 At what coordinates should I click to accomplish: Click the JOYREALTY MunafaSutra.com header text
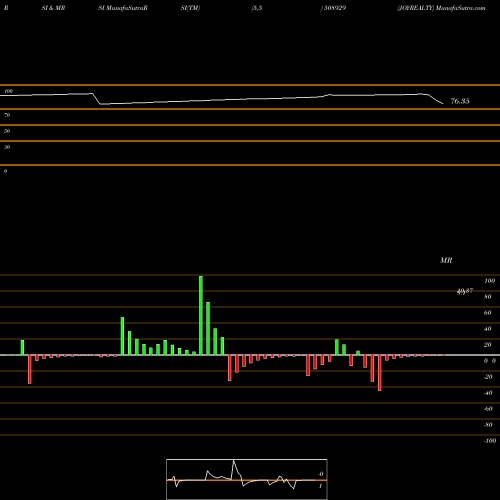(x=441, y=8)
